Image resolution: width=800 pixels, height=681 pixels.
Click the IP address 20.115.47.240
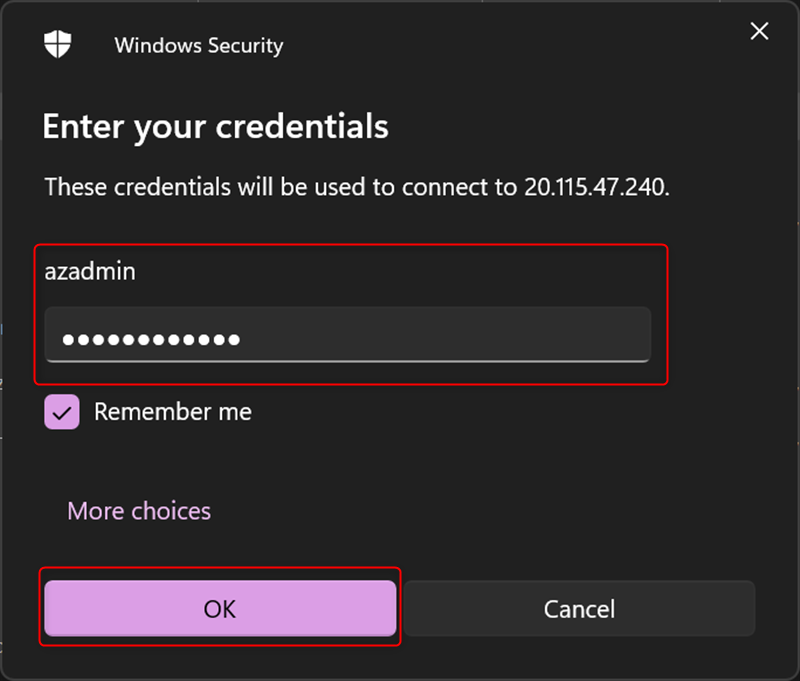click(594, 187)
